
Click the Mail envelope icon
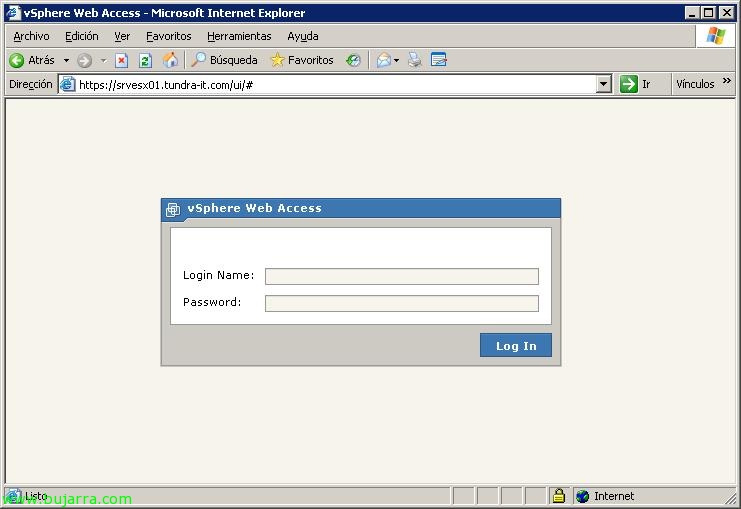point(384,60)
